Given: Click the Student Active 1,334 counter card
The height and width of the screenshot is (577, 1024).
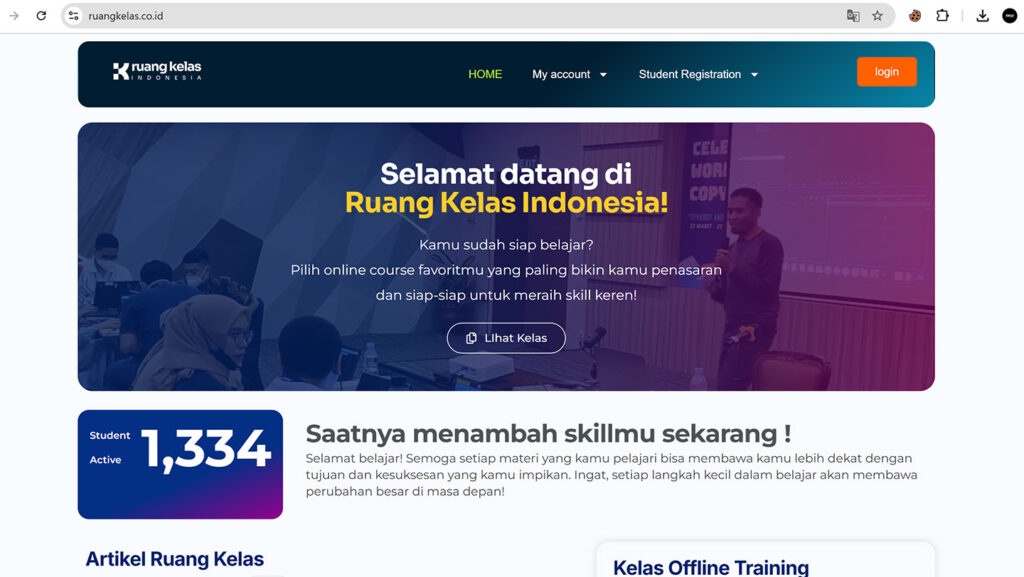Looking at the screenshot, I should tap(180, 464).
